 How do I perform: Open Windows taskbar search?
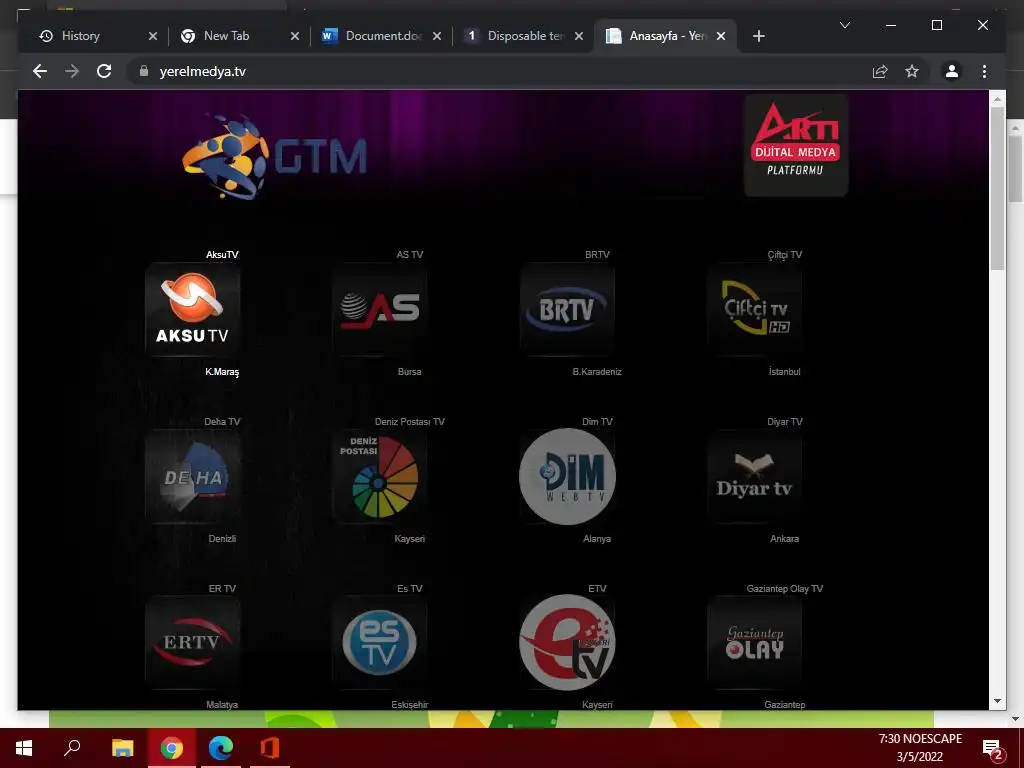pos(72,748)
